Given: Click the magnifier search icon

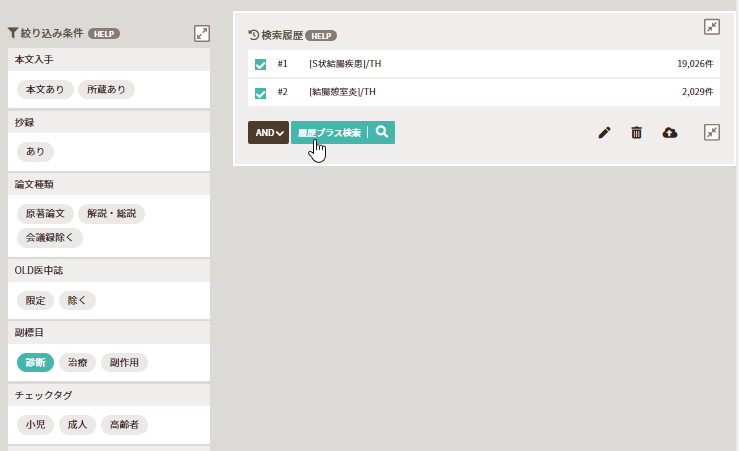Looking at the screenshot, I should (x=382, y=132).
